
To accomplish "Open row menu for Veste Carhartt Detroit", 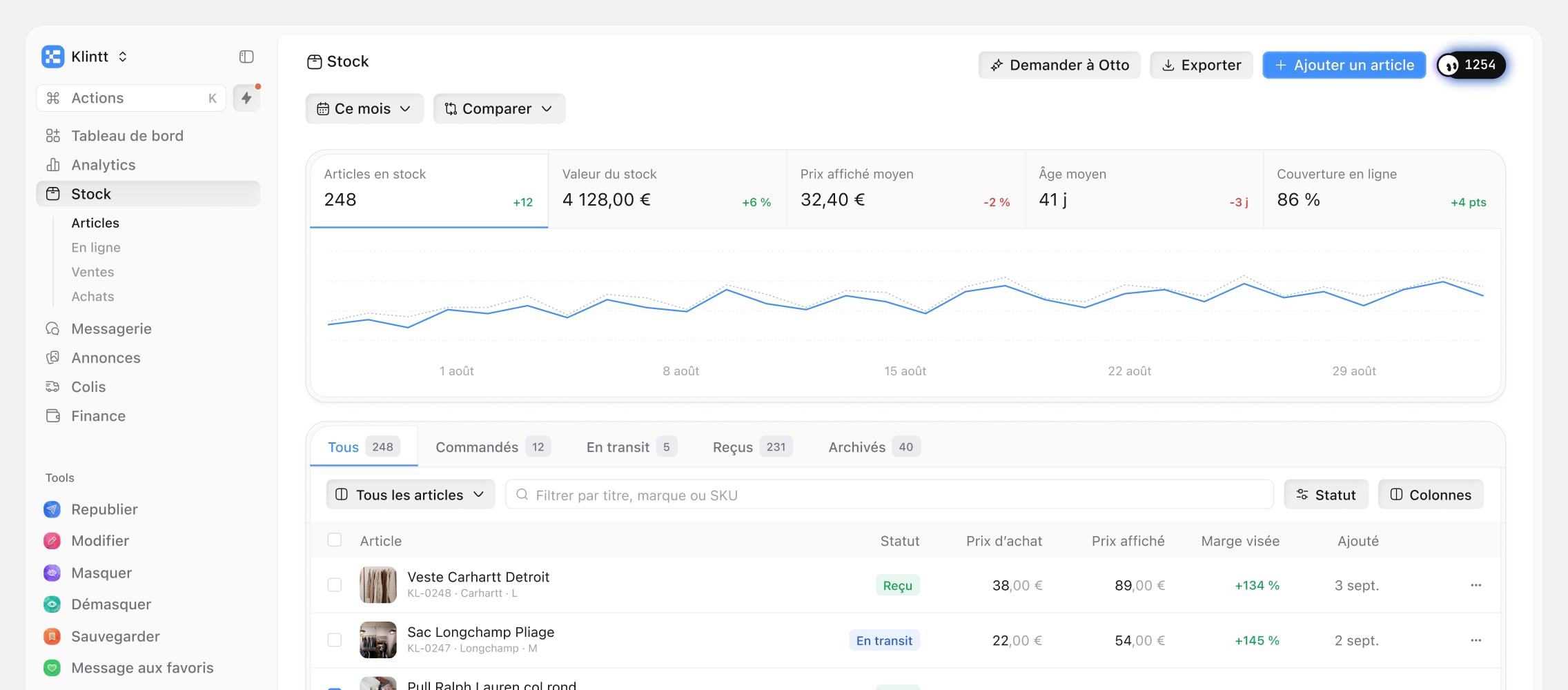I will pos(1476,585).
